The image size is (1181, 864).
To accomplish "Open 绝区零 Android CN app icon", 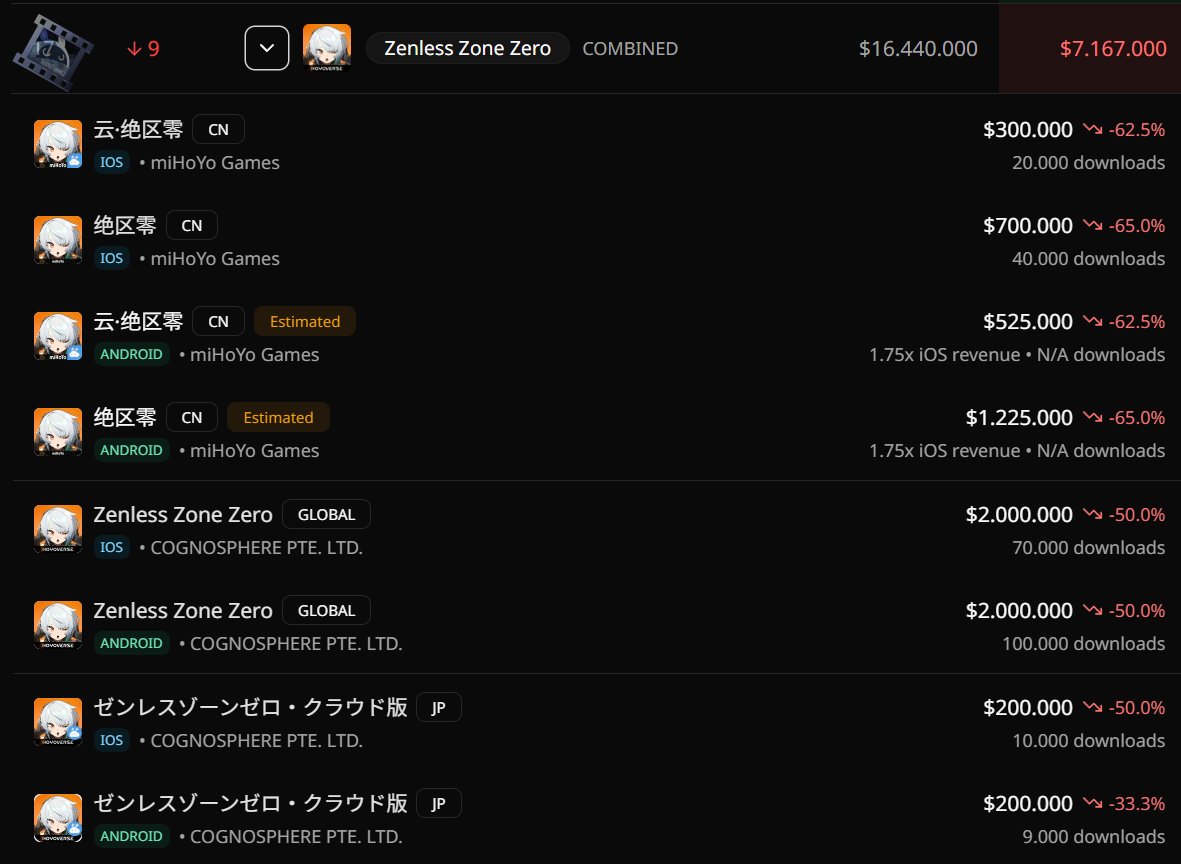I will click(58, 432).
